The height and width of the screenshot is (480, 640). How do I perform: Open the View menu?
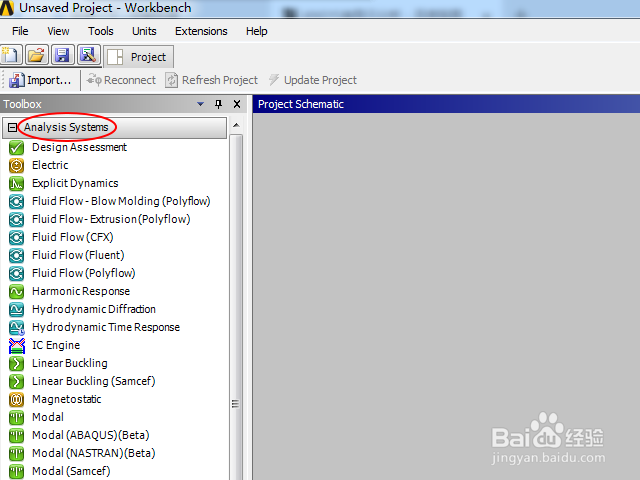coord(58,31)
